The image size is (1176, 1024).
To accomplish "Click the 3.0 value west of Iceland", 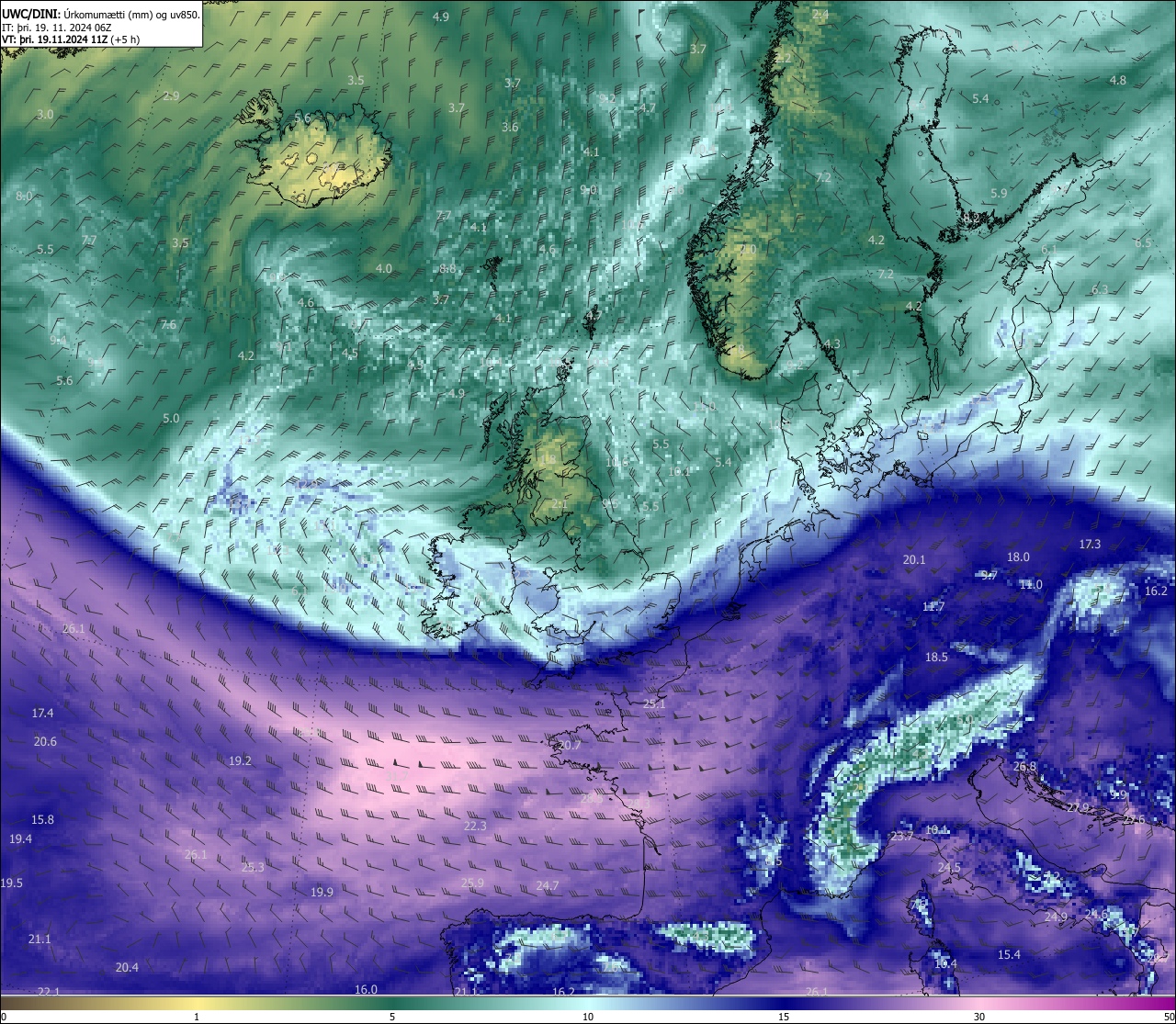I will (45, 114).
